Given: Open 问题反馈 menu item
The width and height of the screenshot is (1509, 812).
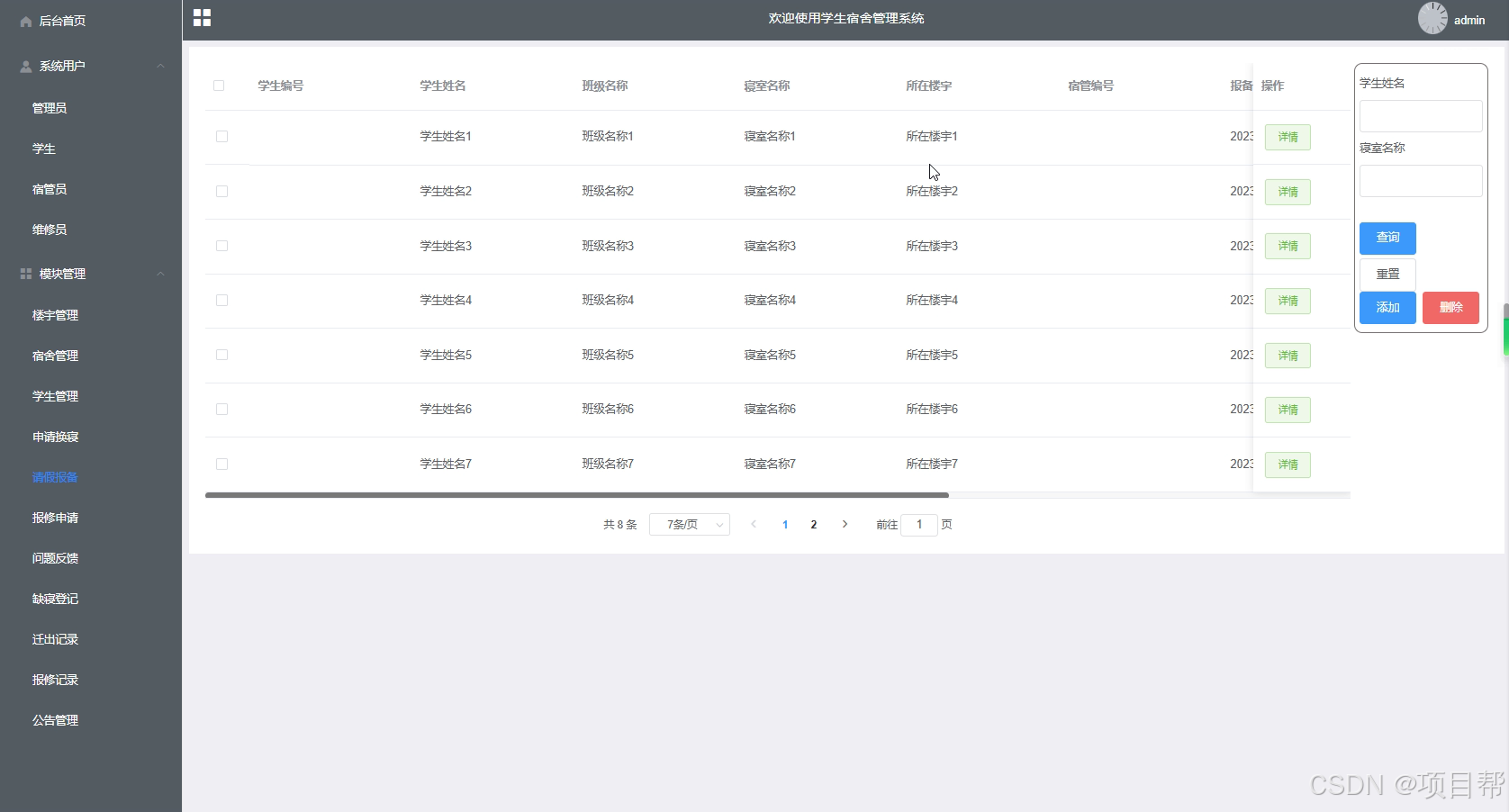Looking at the screenshot, I should 55,558.
